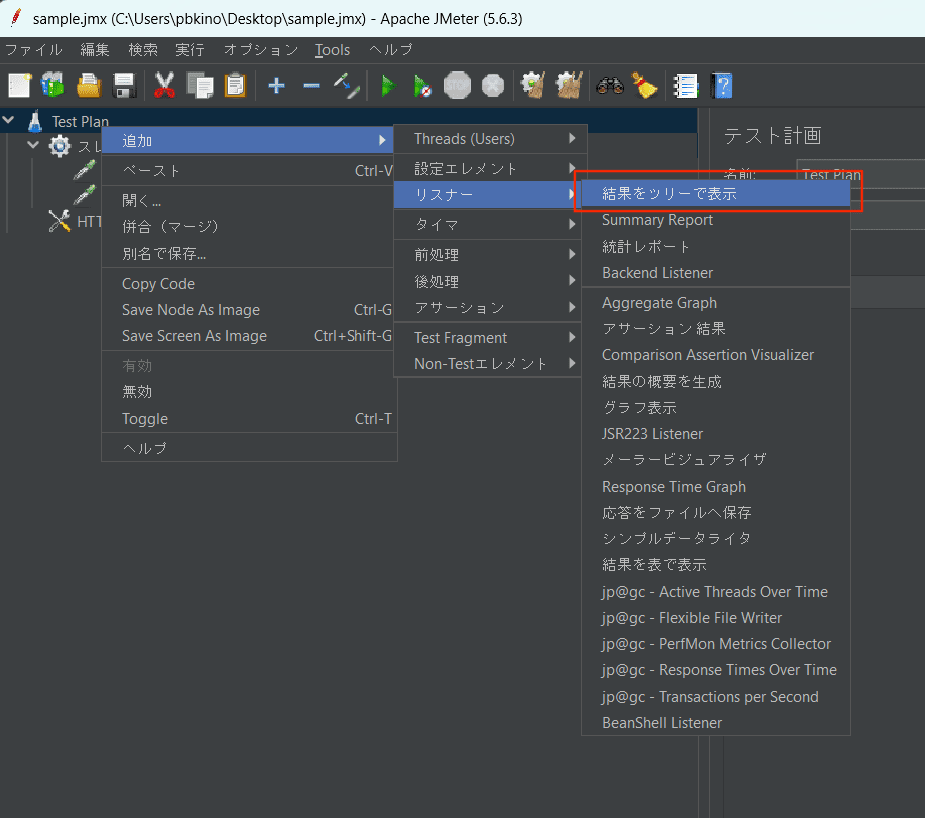Click the Expand All plus icon

276,86
